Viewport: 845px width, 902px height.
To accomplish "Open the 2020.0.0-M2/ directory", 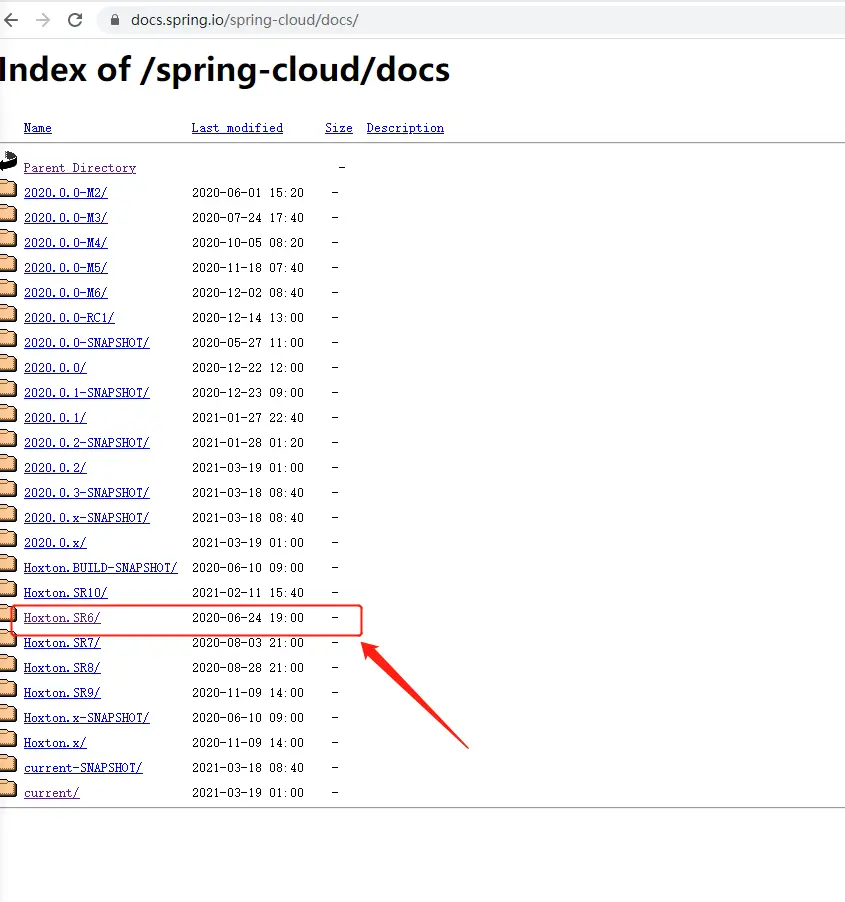I will [x=66, y=193].
